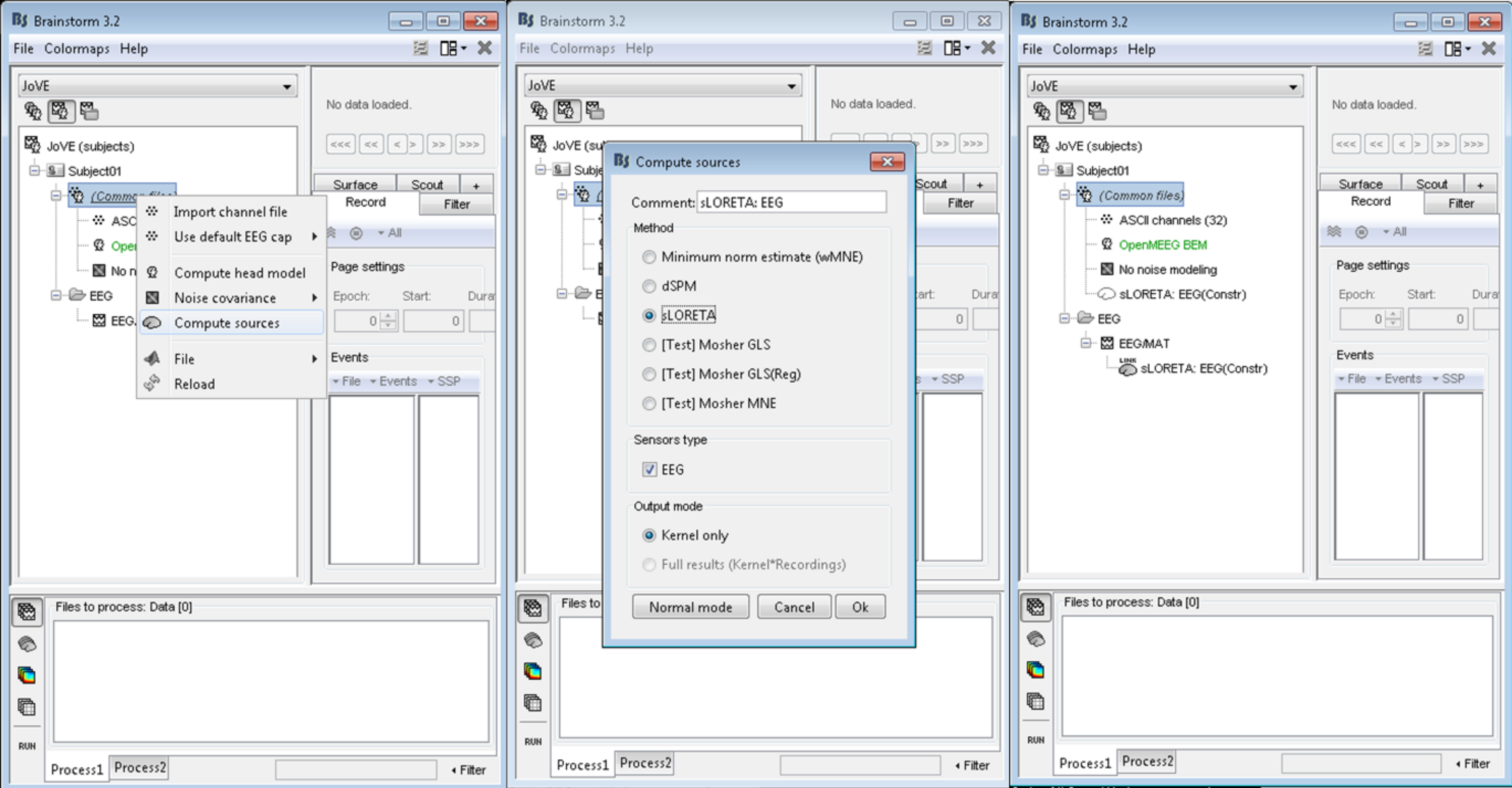The width and height of the screenshot is (1512, 788).
Task: Collapse the Subject01 tree node in right window
Action: click(1043, 170)
